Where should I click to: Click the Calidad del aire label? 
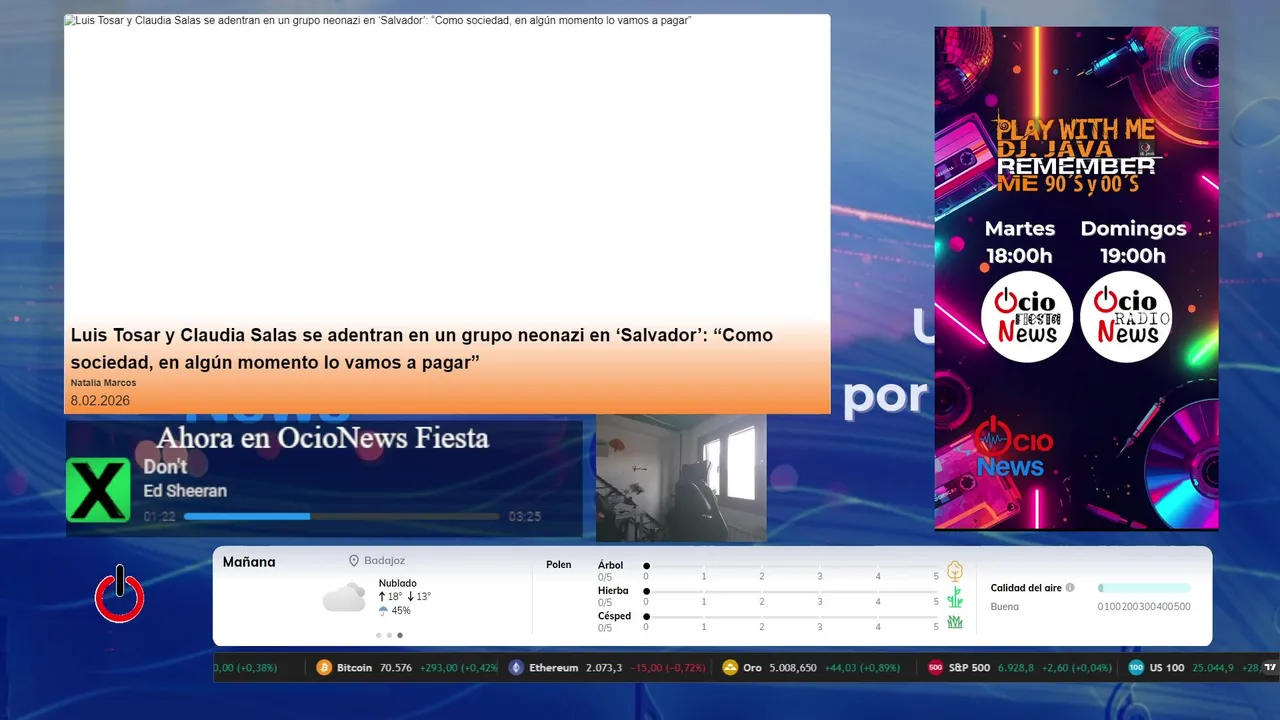pos(1026,588)
